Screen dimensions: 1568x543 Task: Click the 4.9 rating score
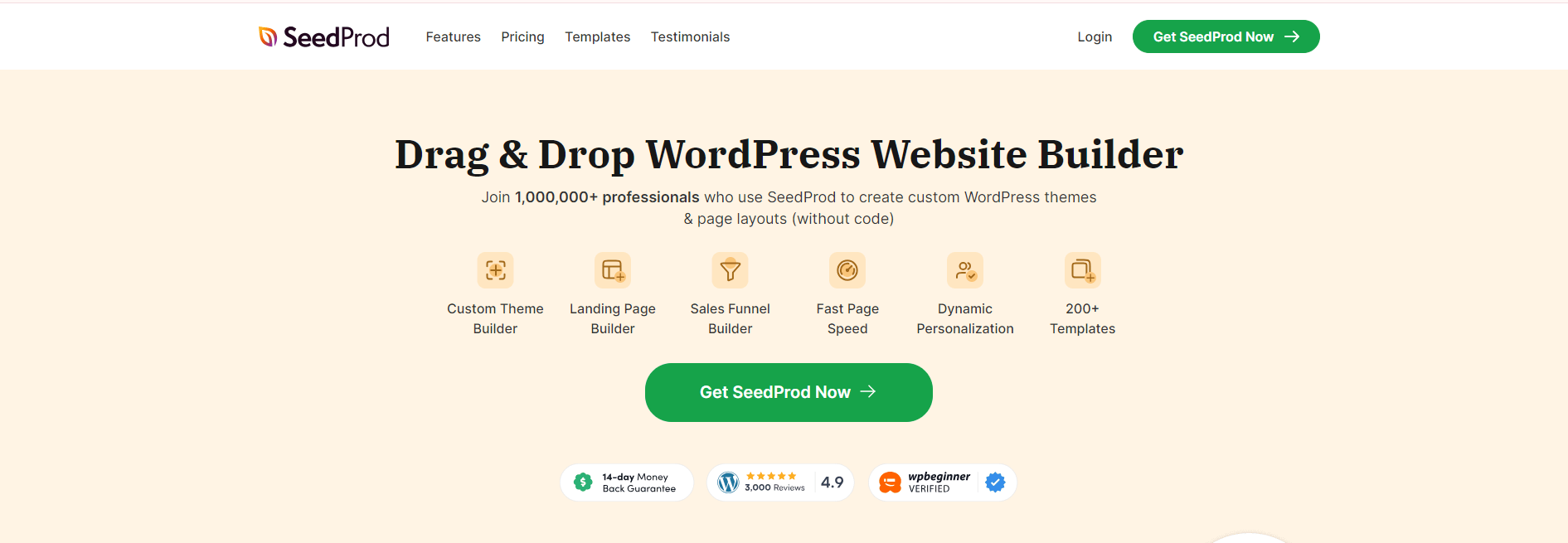click(832, 482)
